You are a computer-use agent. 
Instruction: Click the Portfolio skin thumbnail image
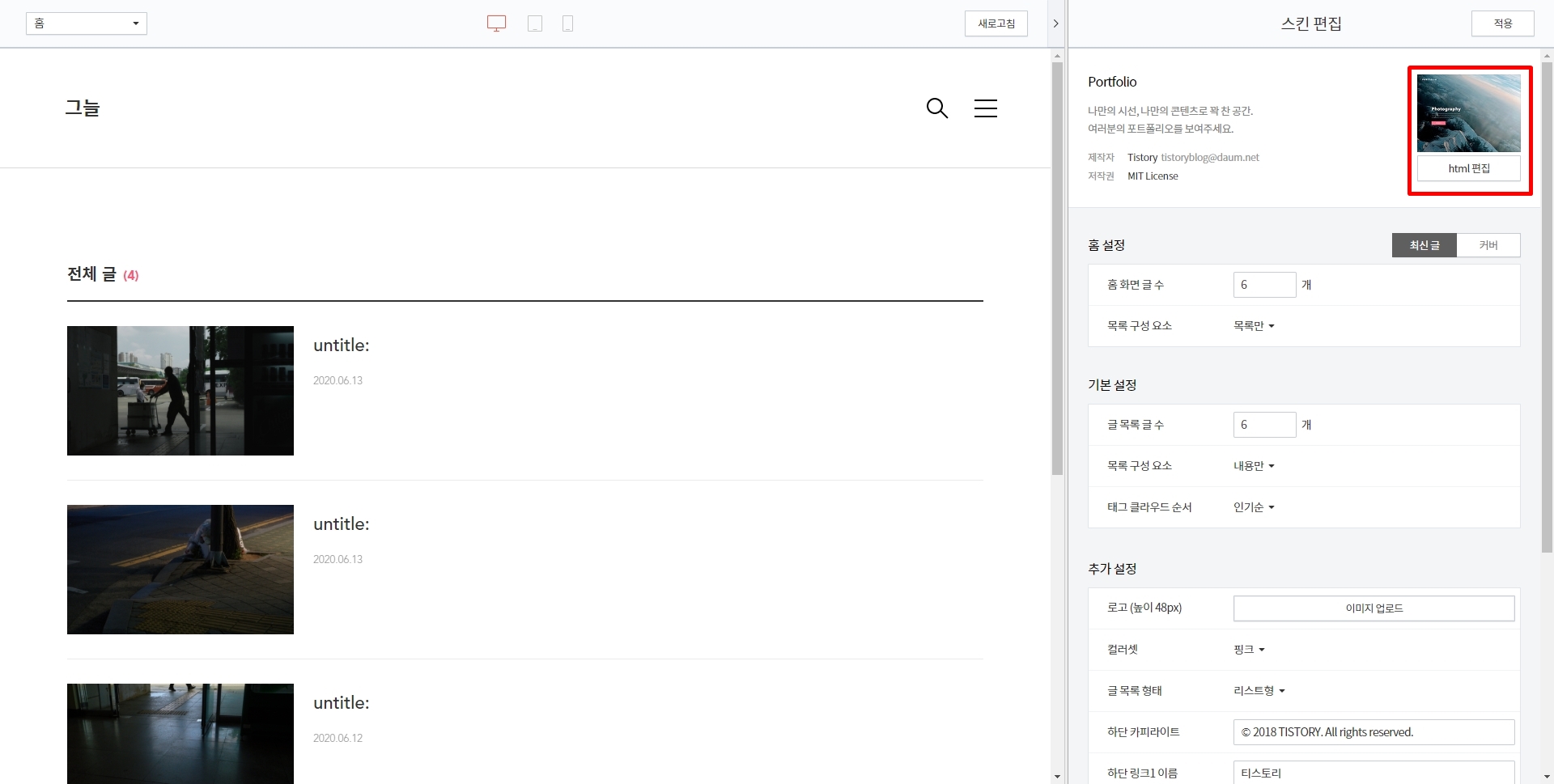[x=1468, y=112]
